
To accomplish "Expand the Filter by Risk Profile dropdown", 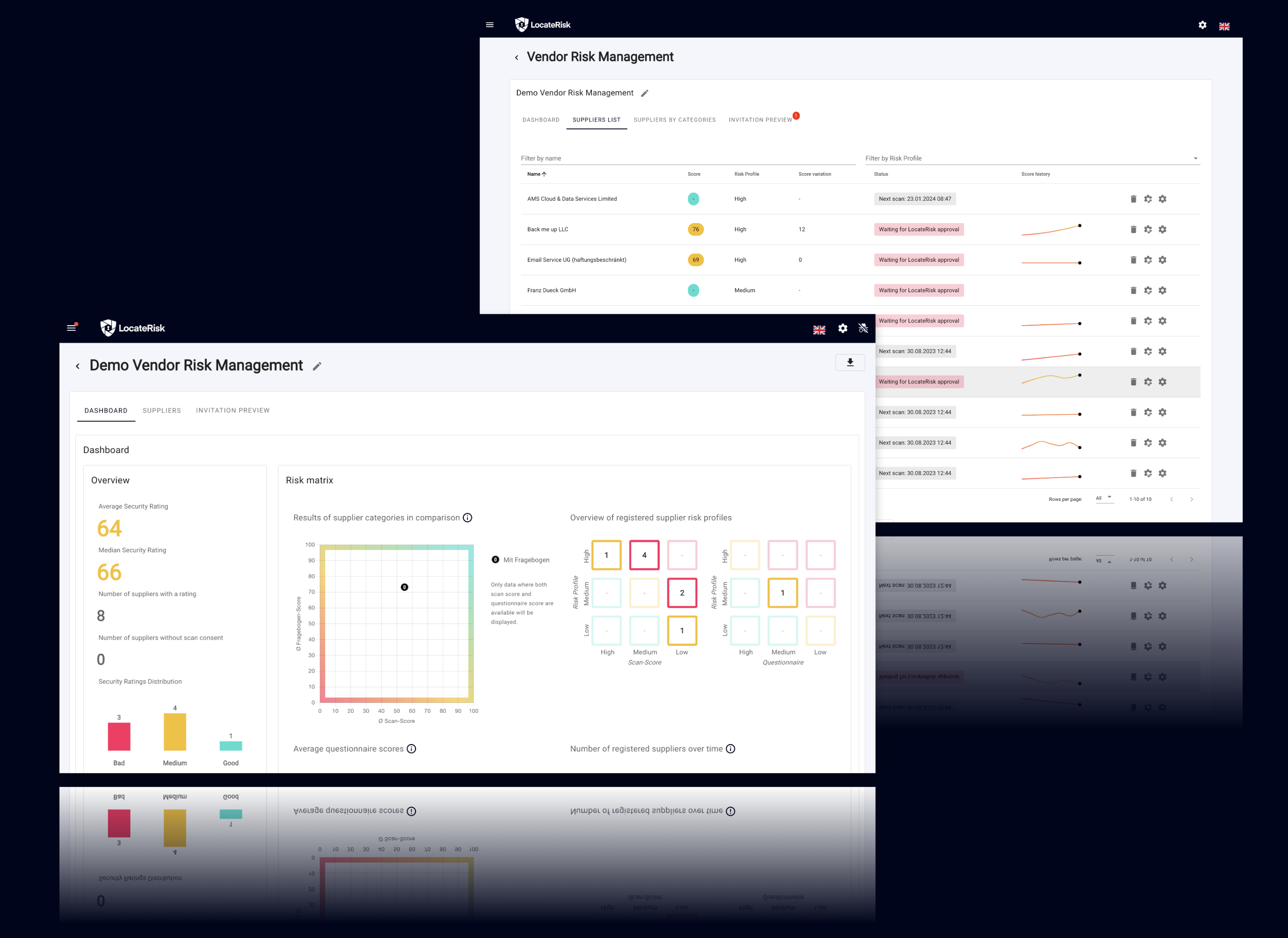I will (x=1195, y=158).
